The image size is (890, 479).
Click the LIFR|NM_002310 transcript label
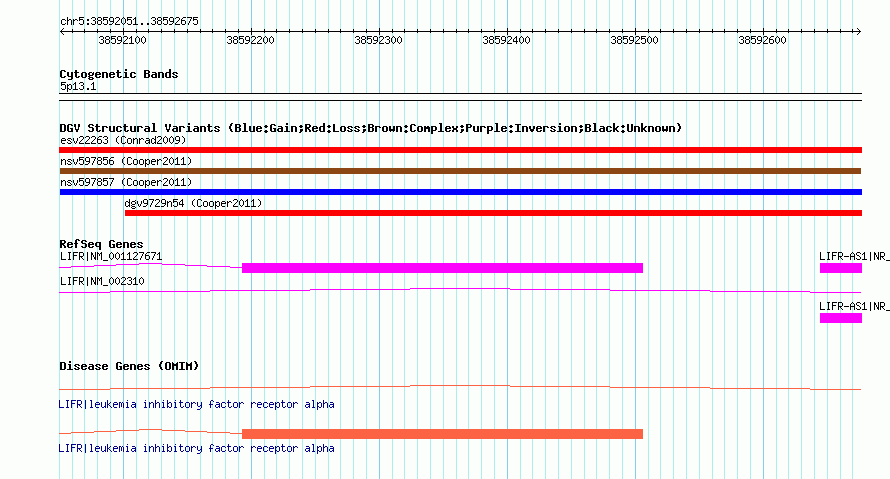click(102, 281)
